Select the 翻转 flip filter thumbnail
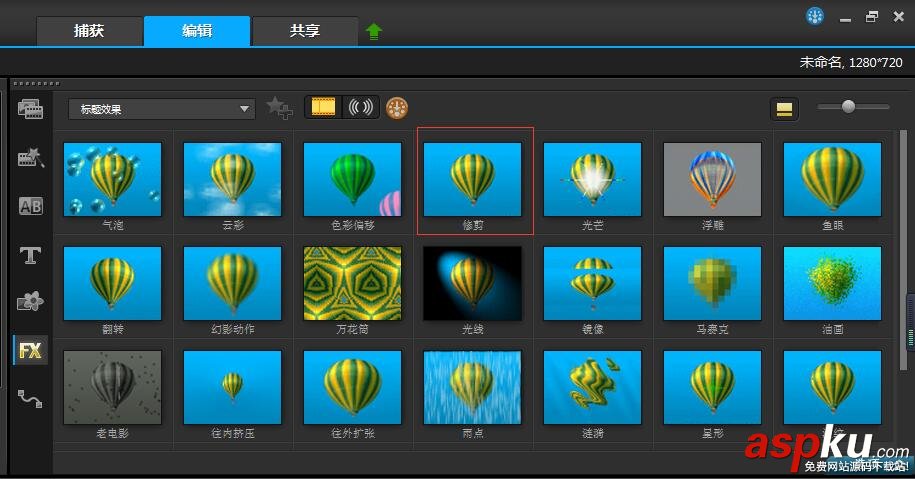 pos(113,284)
